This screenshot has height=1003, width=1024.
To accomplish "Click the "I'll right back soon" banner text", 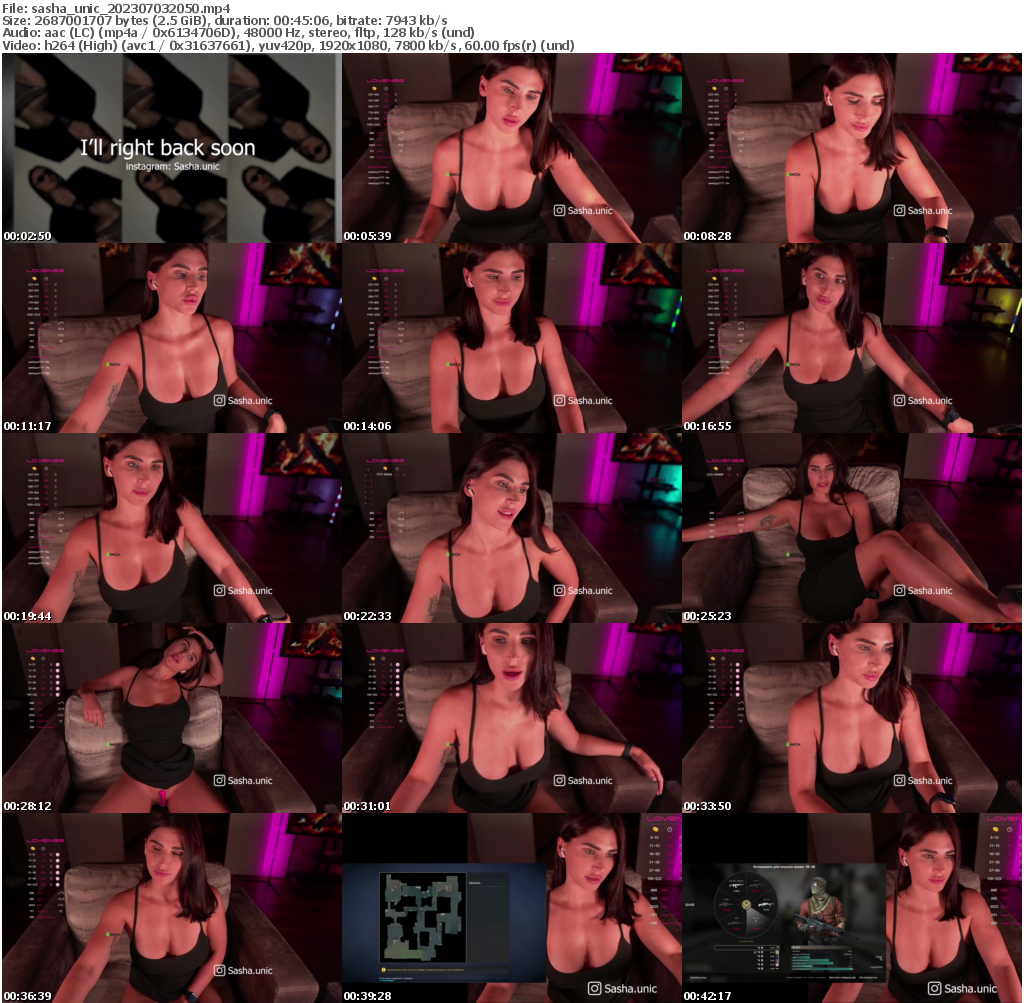I will point(166,146).
